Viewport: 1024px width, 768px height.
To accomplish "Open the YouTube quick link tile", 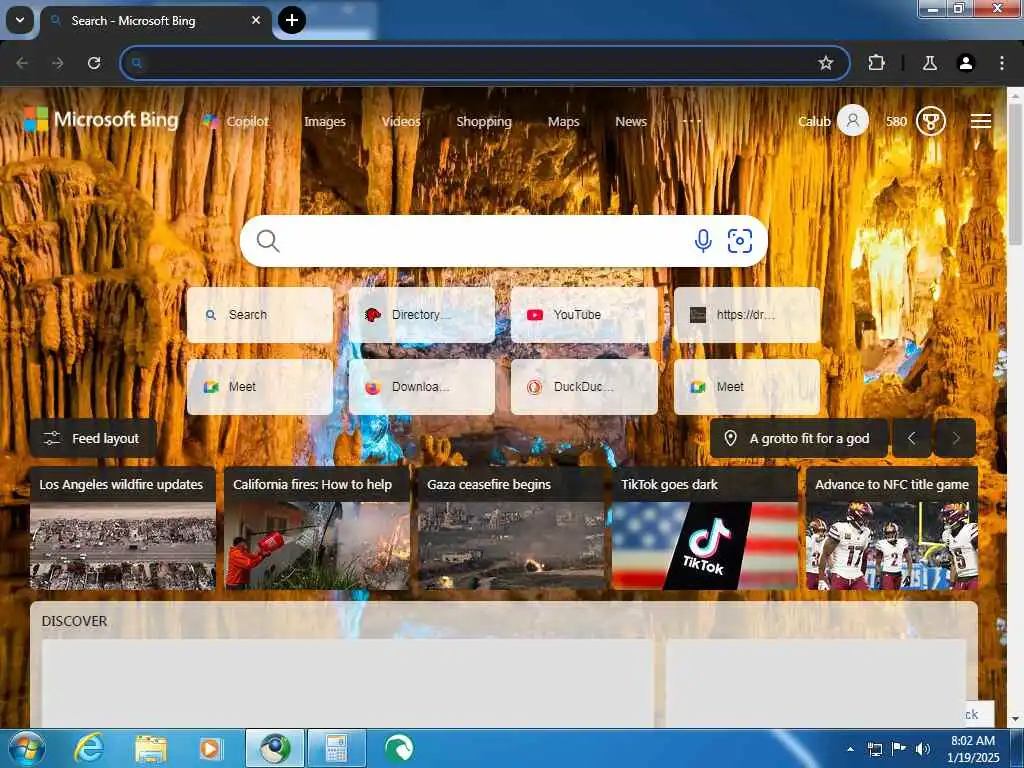I will tap(584, 315).
